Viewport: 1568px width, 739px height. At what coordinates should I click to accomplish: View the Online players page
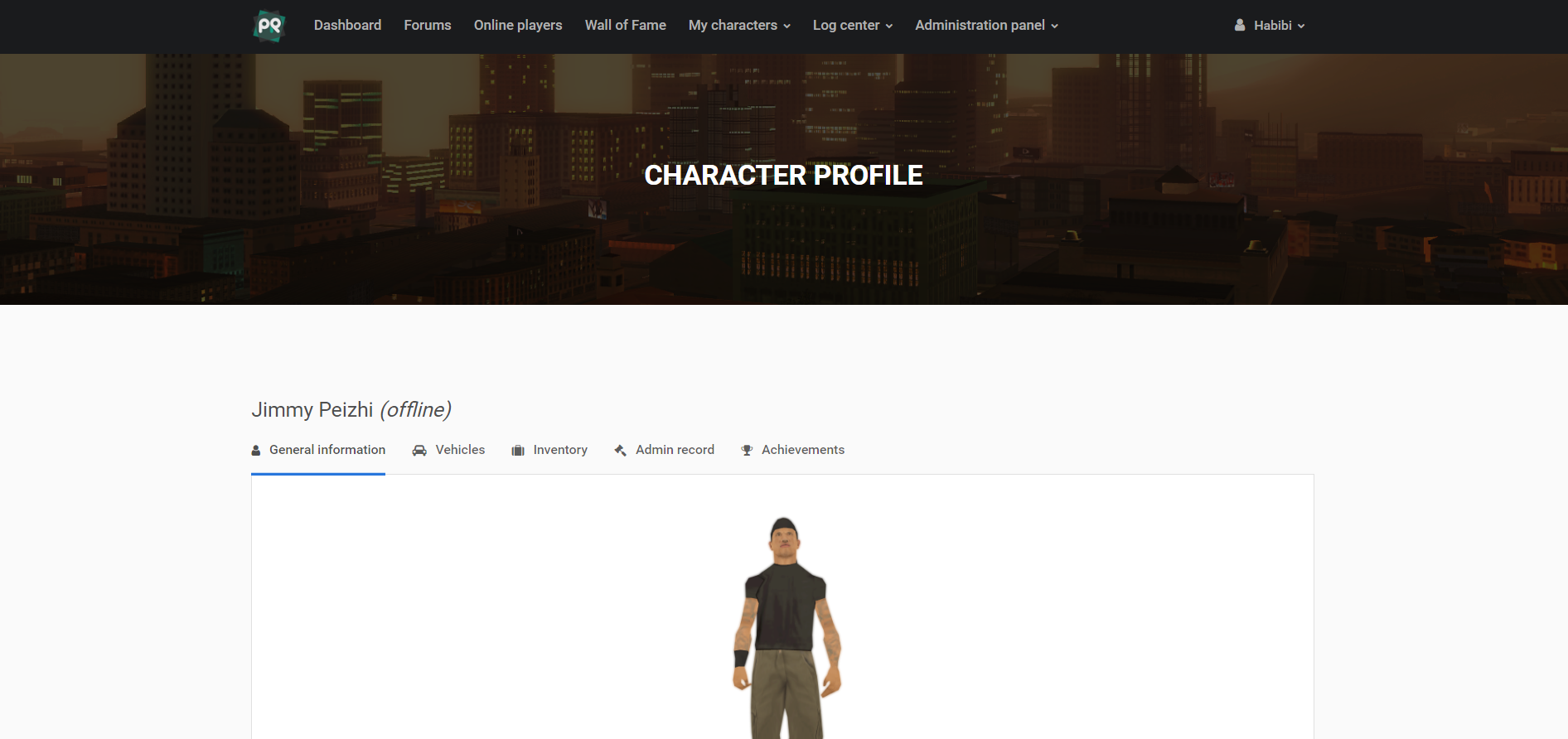(518, 26)
